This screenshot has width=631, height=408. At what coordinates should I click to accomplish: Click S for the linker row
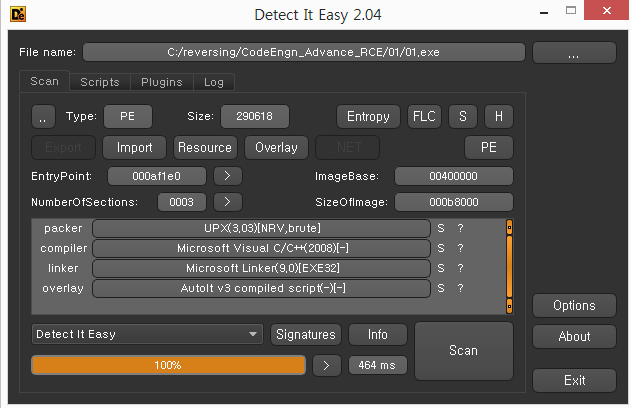[441, 268]
